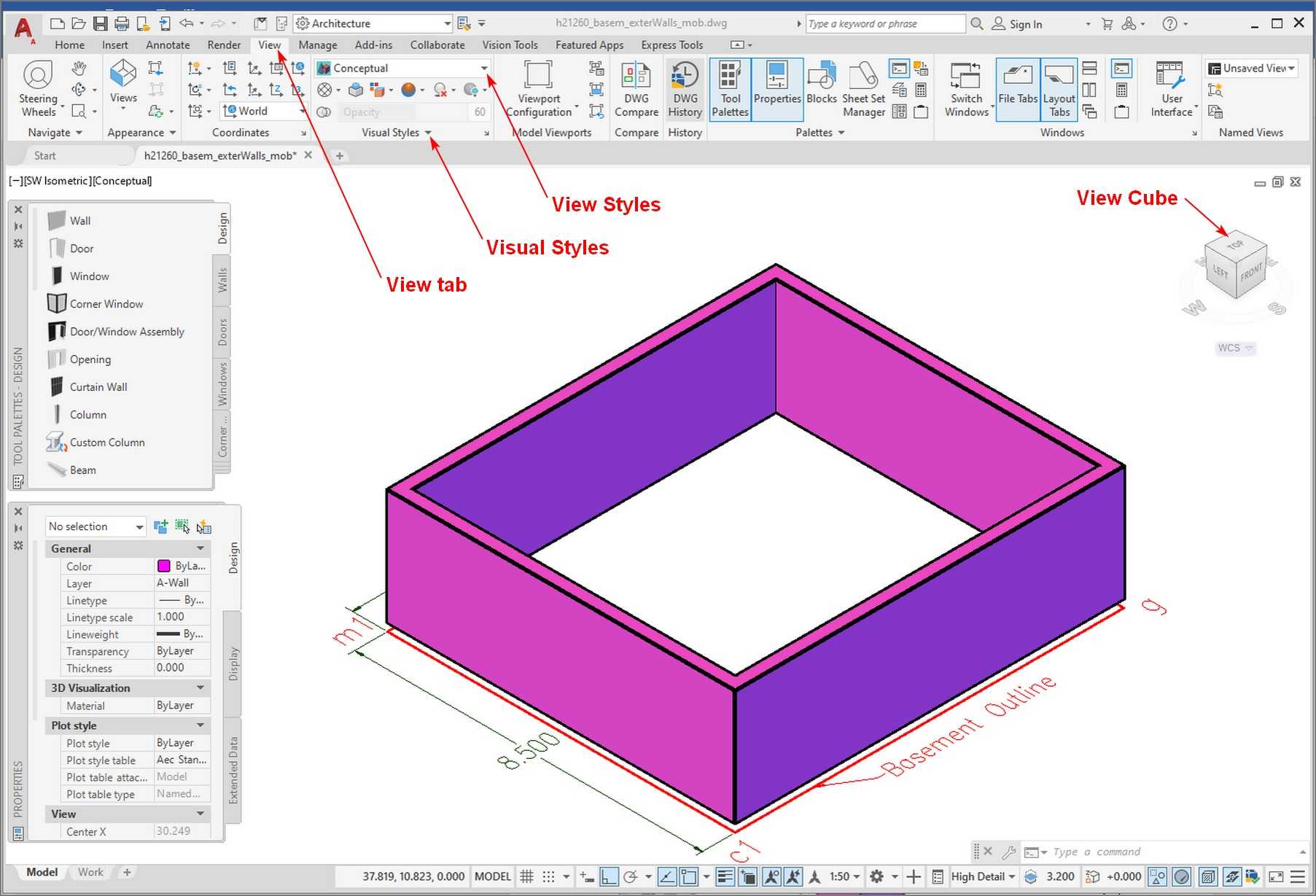The image size is (1316, 896).
Task: Collapse the Plot style section
Action: coord(200,725)
